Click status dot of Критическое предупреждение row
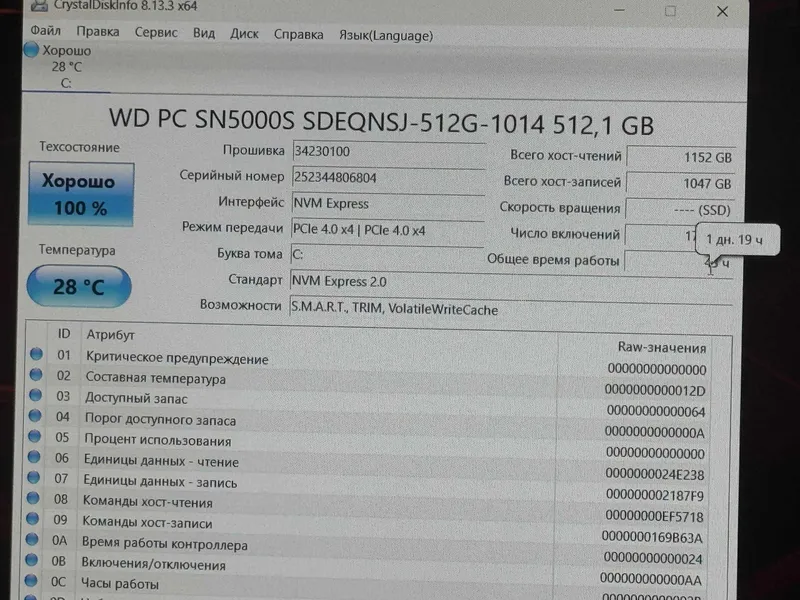800x600 pixels. point(36,354)
